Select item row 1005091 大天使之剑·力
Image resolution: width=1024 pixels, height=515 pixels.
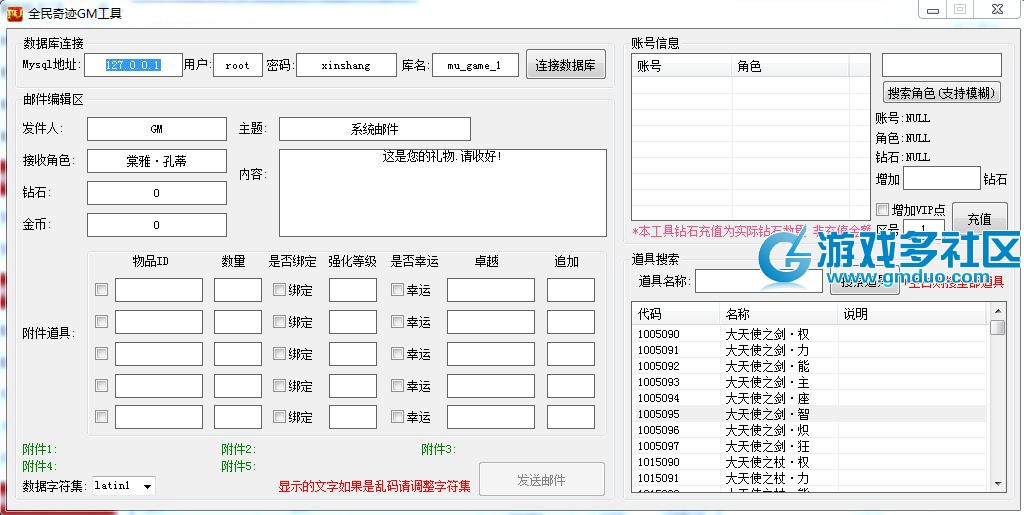(810, 351)
